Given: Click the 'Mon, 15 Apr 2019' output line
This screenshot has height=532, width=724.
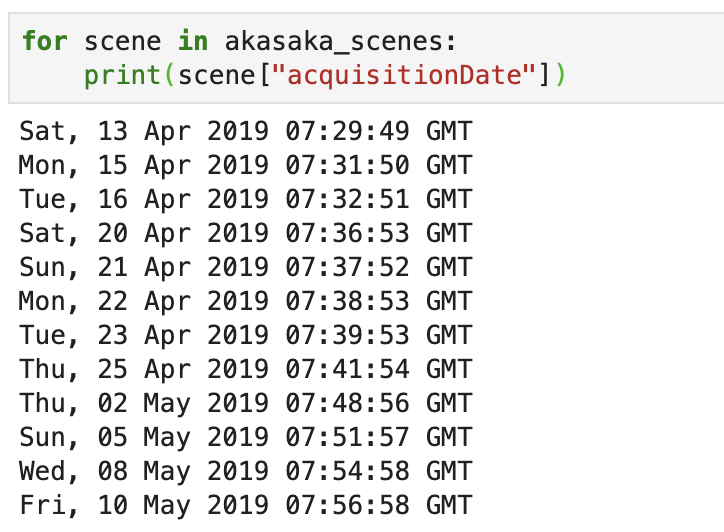Looking at the screenshot, I should click(x=246, y=165).
